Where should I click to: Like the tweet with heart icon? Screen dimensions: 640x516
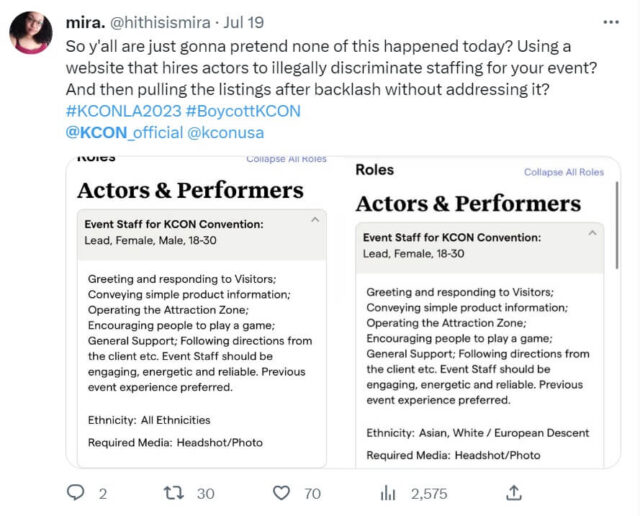(x=282, y=492)
